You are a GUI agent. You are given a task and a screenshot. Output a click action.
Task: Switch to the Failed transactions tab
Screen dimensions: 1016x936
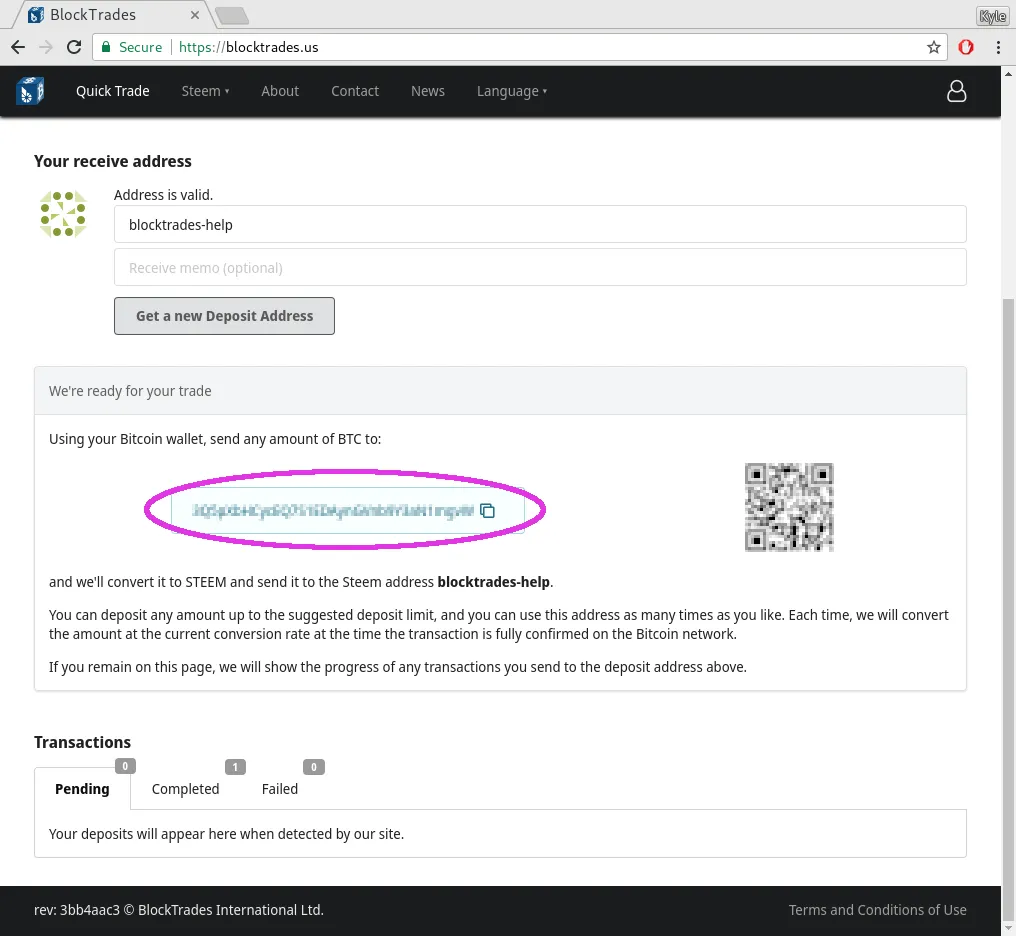point(280,789)
